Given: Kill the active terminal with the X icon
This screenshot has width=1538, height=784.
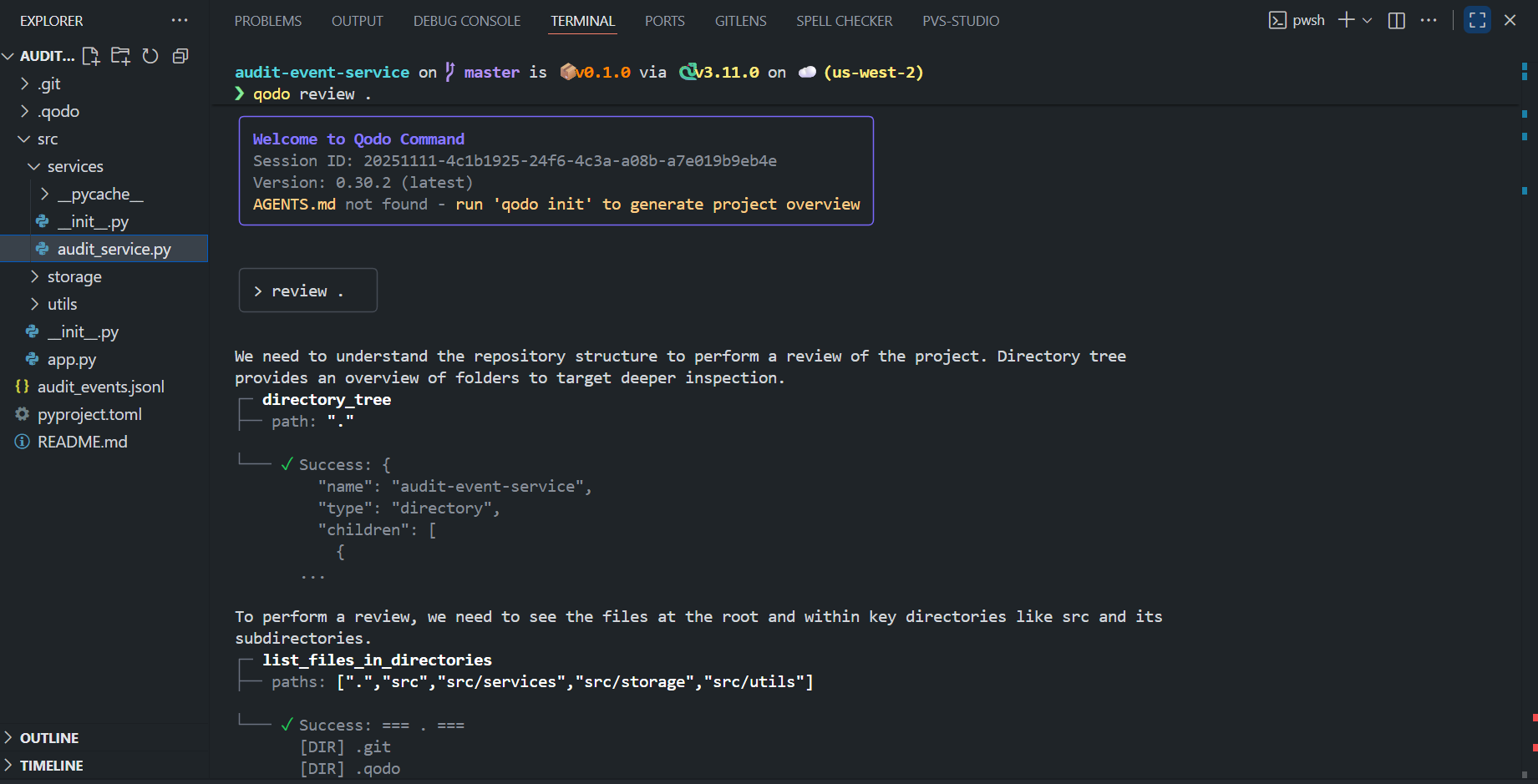Looking at the screenshot, I should coord(1510,19).
